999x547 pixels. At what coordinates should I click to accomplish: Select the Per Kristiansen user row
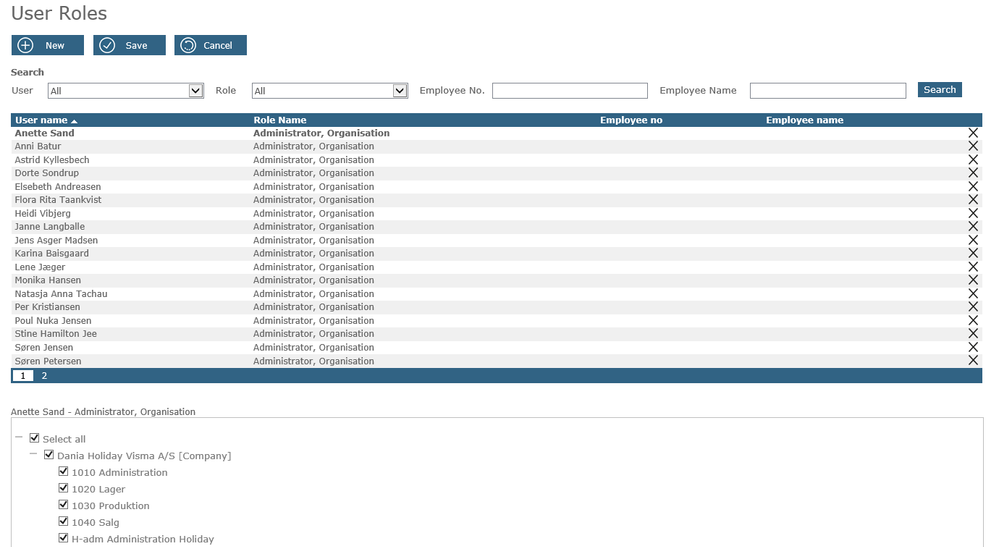pyautogui.click(x=496, y=306)
